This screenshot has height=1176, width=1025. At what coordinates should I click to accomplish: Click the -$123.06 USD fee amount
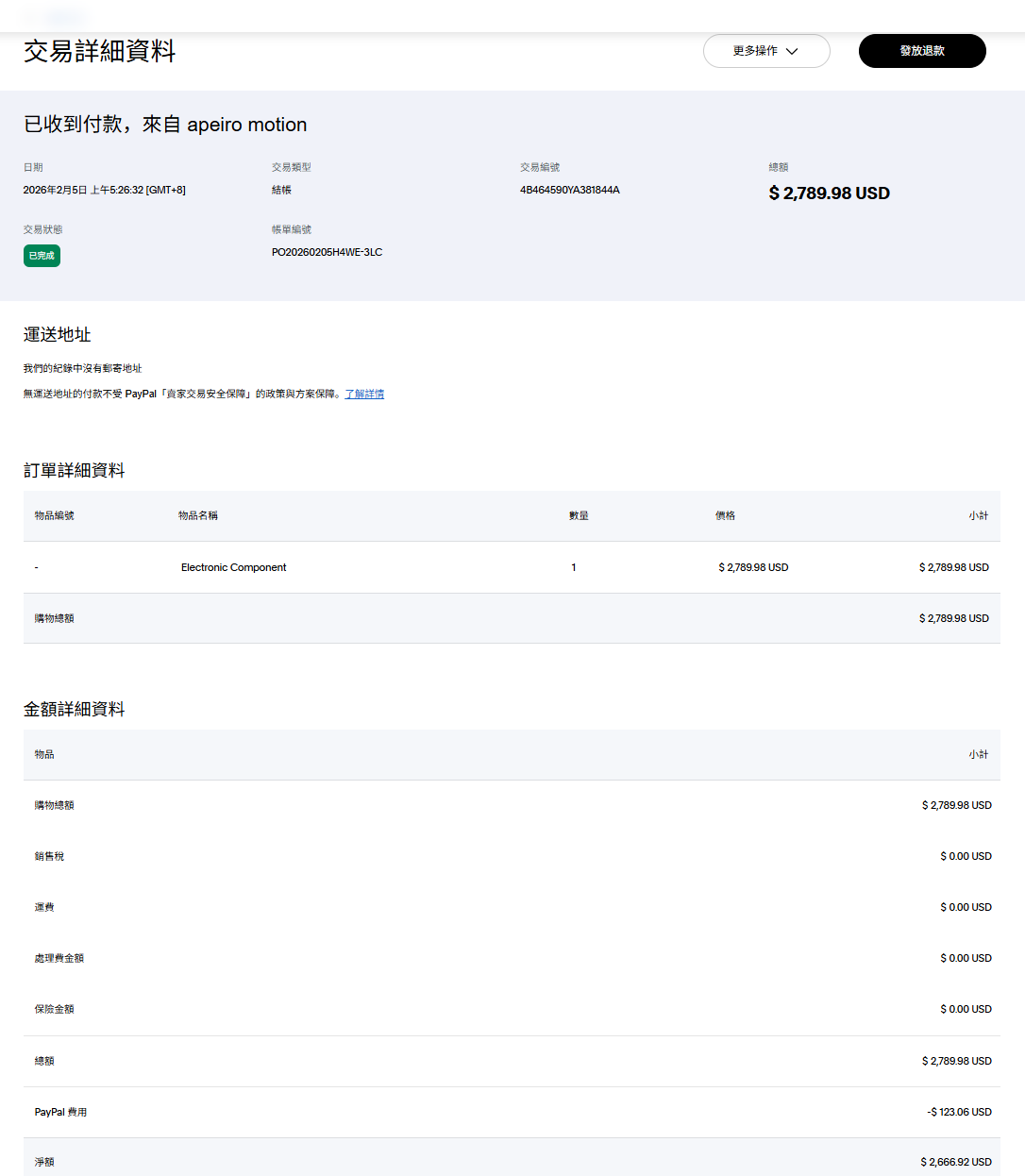click(959, 1112)
